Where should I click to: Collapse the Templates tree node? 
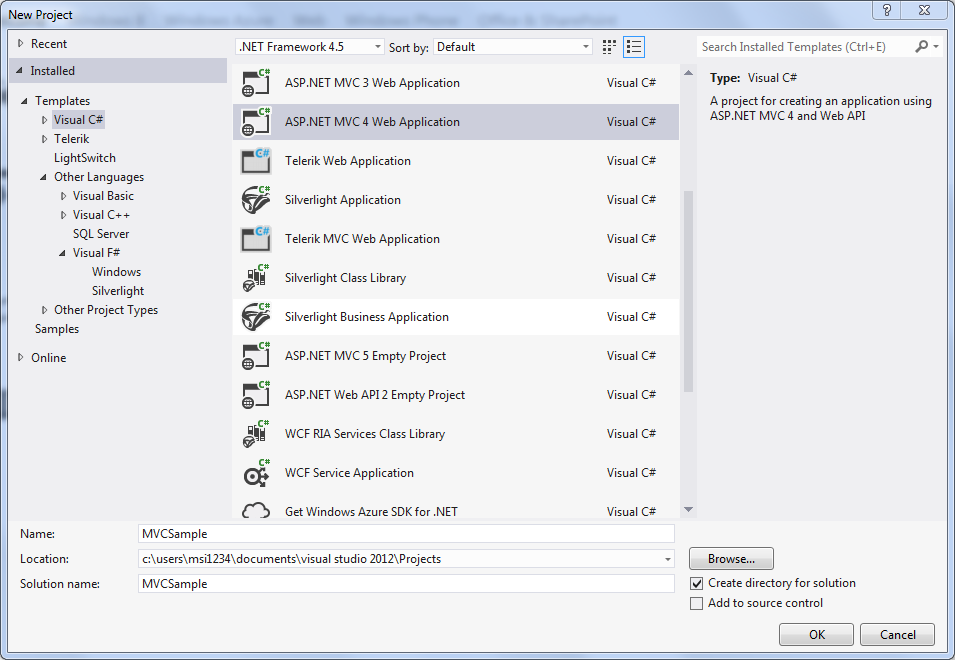pyautogui.click(x=24, y=101)
